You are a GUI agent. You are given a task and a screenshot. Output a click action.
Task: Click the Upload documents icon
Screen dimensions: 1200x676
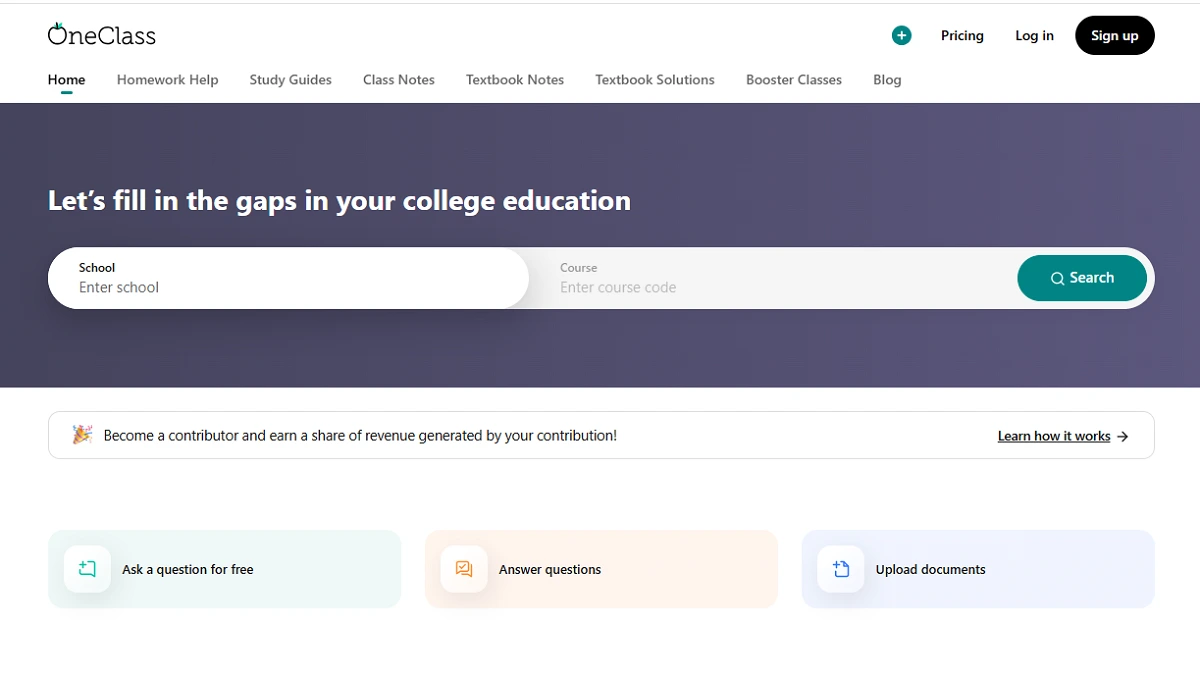841,569
